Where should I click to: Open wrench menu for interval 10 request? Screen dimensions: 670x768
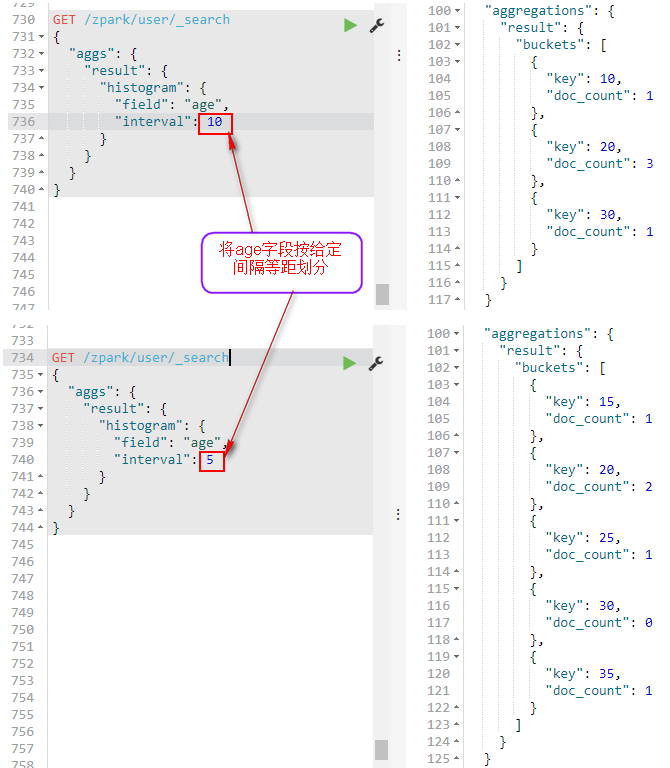[x=377, y=25]
